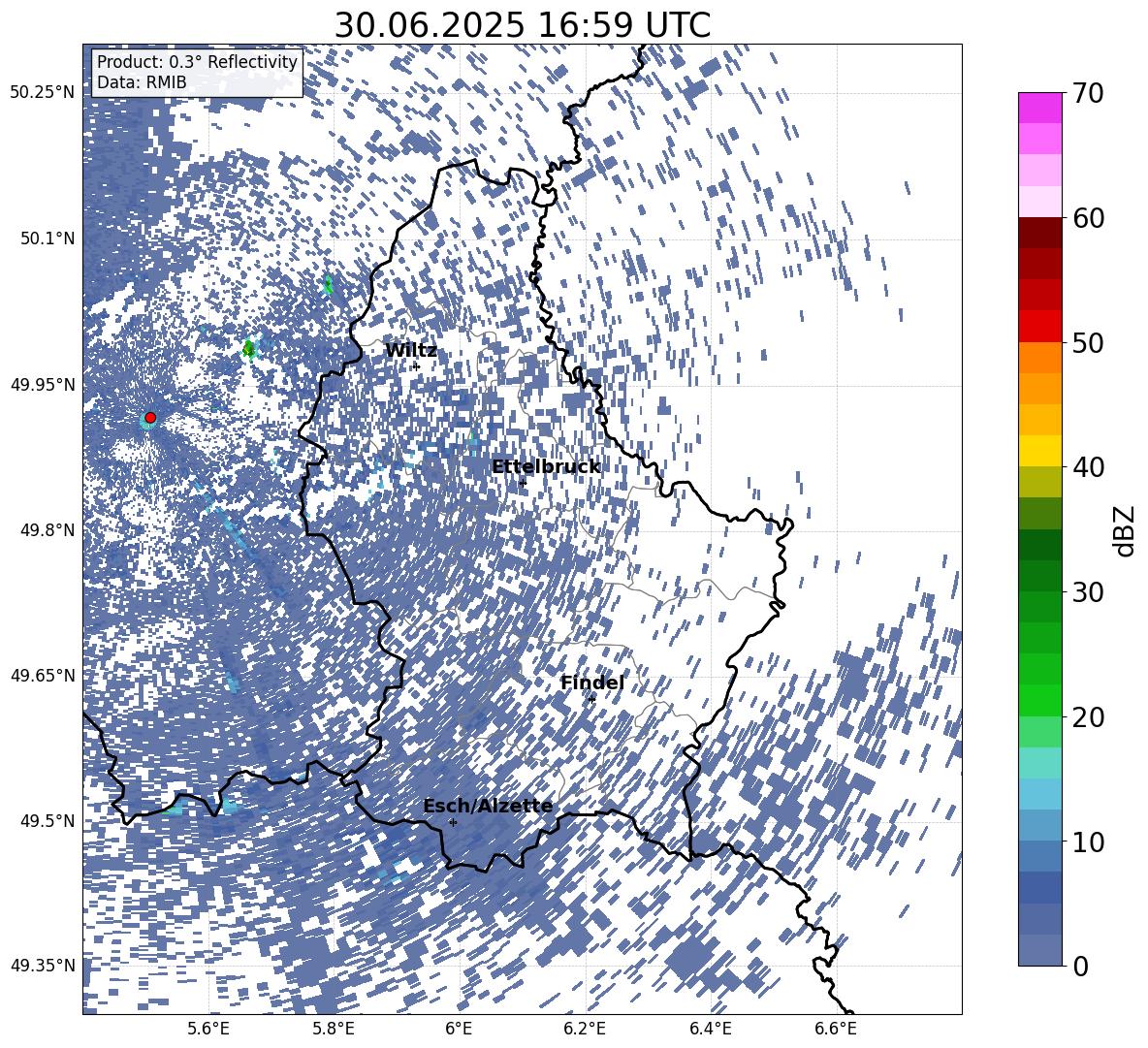Screen dimensions: 1148x1048
Task: Click the 60 tick on the colorbar
Action: coord(1088,218)
